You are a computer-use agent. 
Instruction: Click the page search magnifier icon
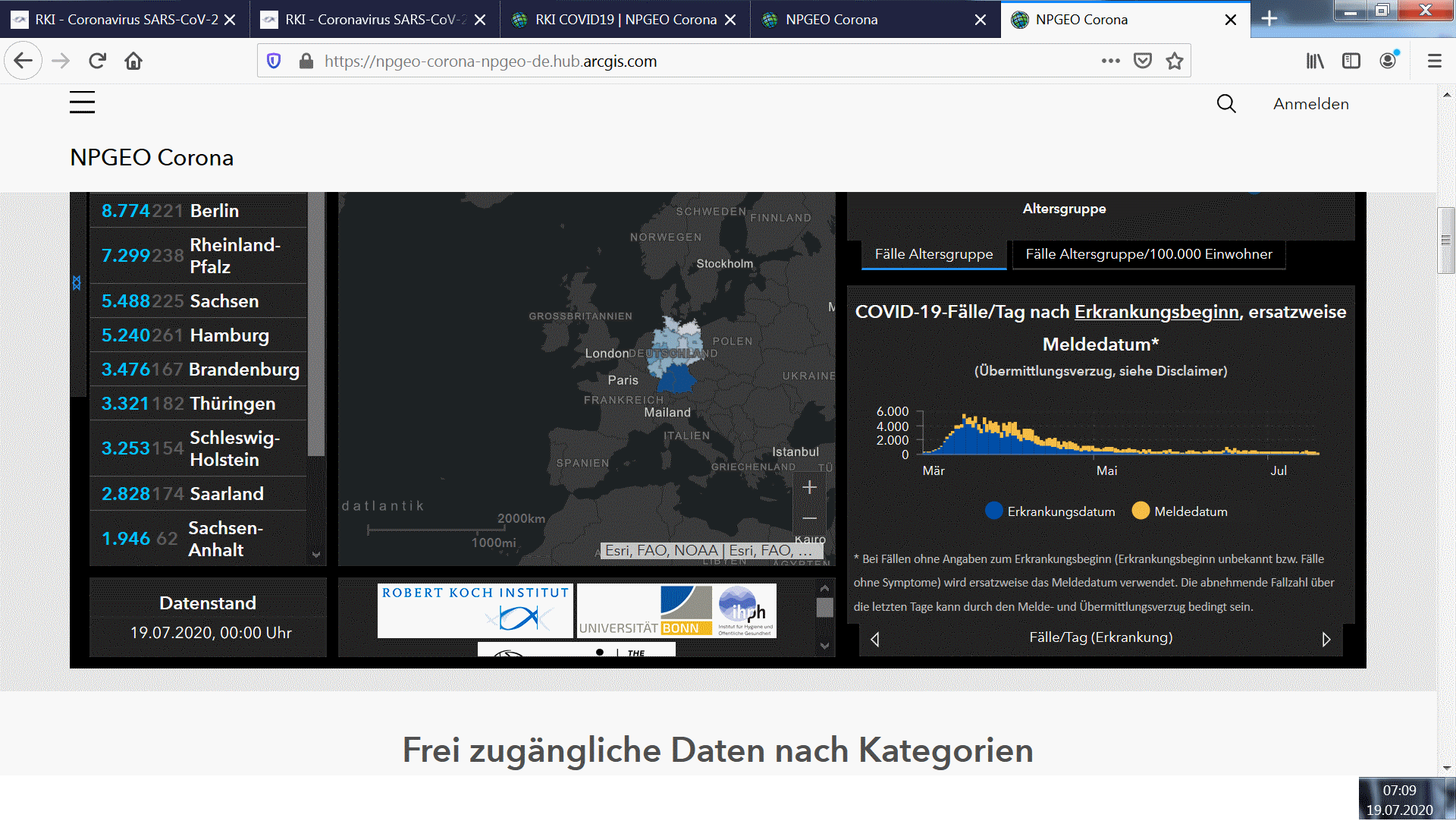tap(1226, 104)
